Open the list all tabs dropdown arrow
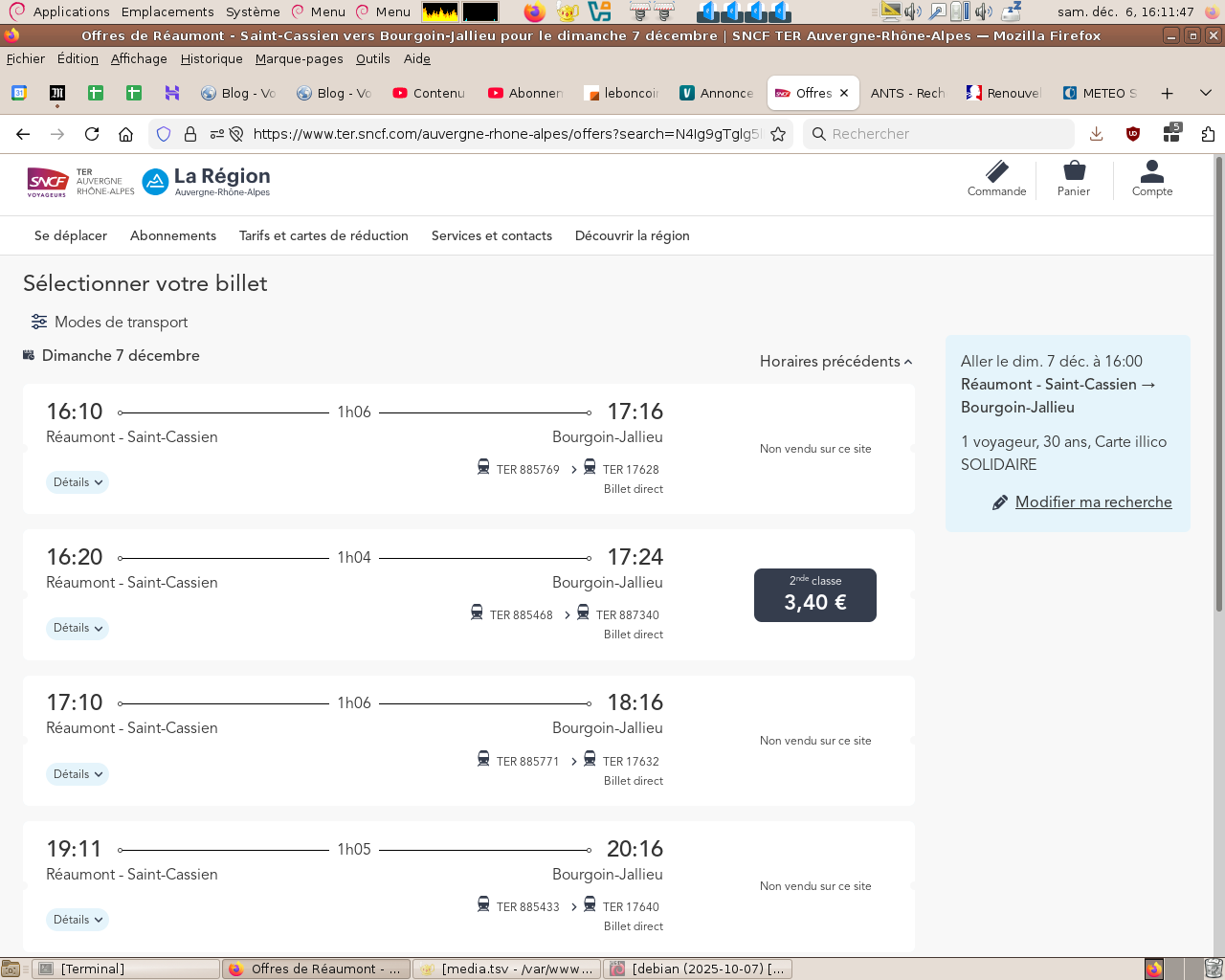The height and width of the screenshot is (980, 1225). (x=1206, y=93)
